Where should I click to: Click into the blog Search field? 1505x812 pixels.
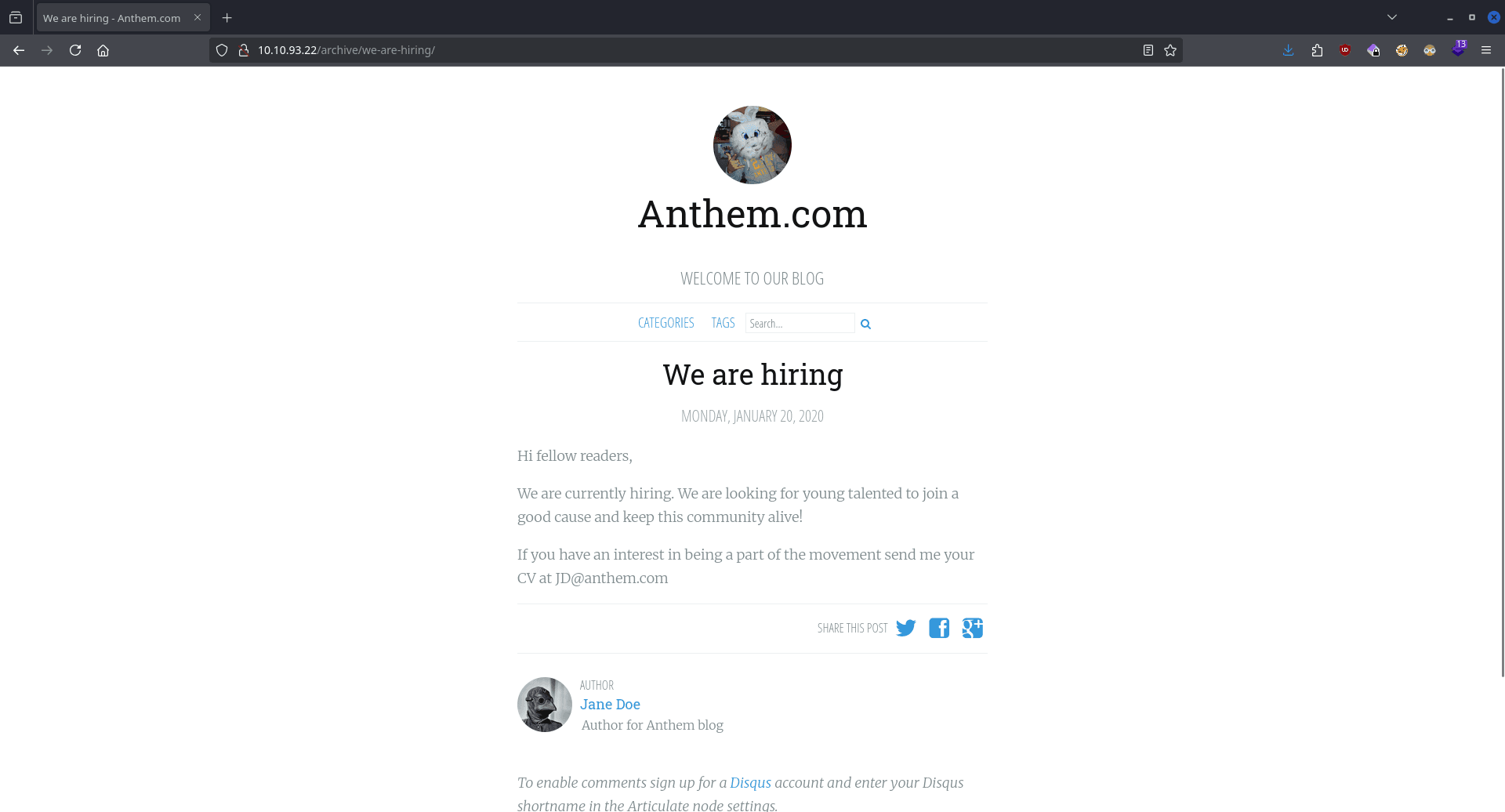(799, 323)
